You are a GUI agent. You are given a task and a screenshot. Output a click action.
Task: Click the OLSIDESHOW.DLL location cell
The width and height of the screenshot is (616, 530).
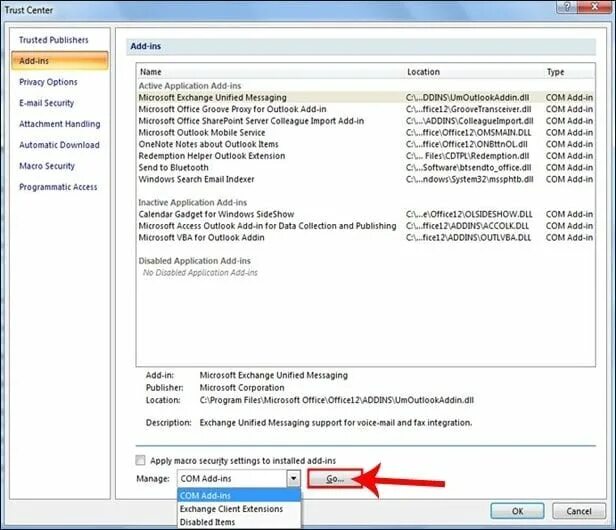[469, 214]
